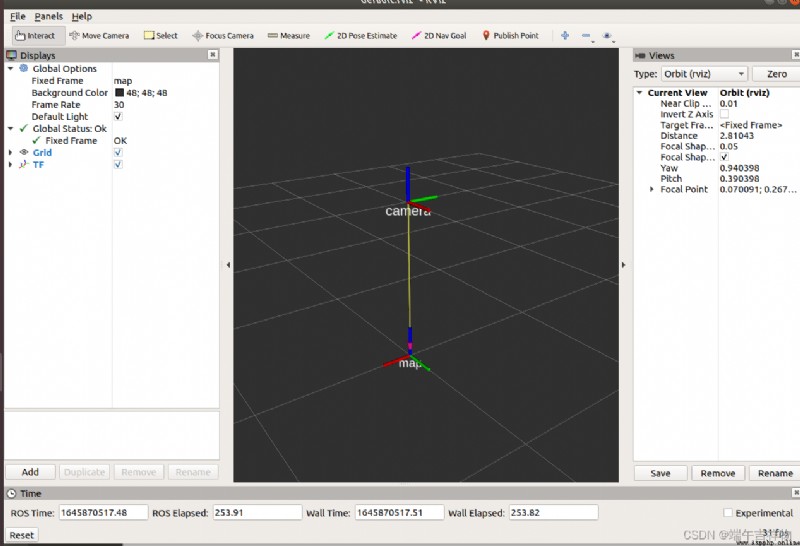Click the Time panel clock icon
The image size is (800, 546).
pyautogui.click(x=11, y=493)
